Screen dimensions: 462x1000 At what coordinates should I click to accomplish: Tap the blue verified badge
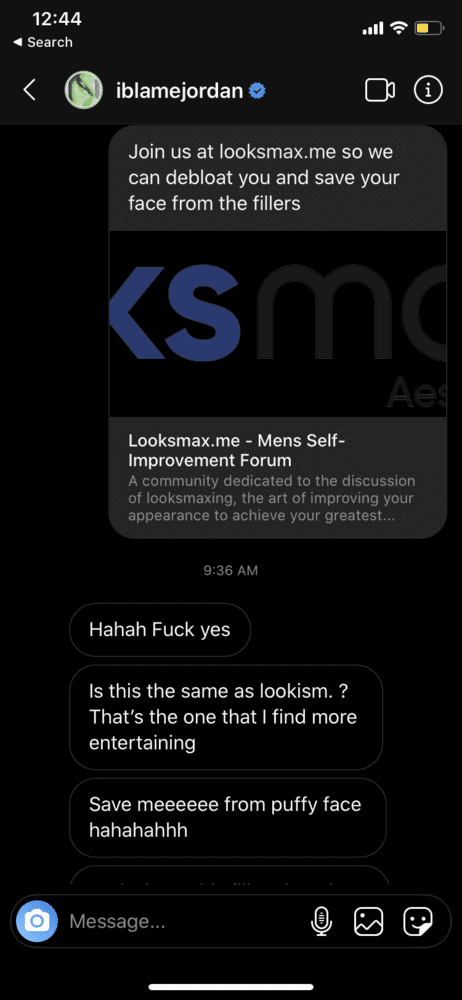pyautogui.click(x=258, y=91)
